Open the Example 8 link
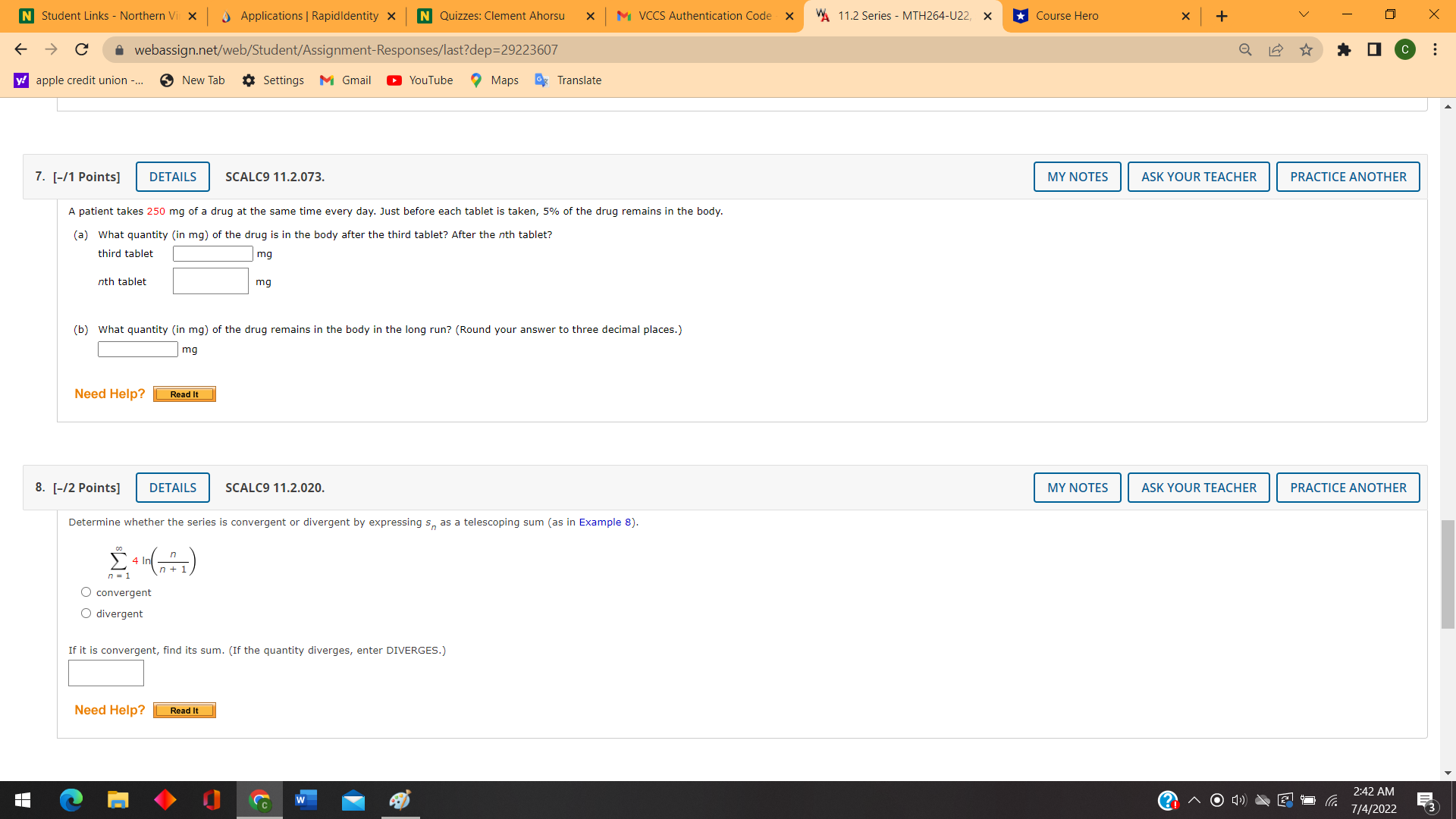 pos(605,522)
